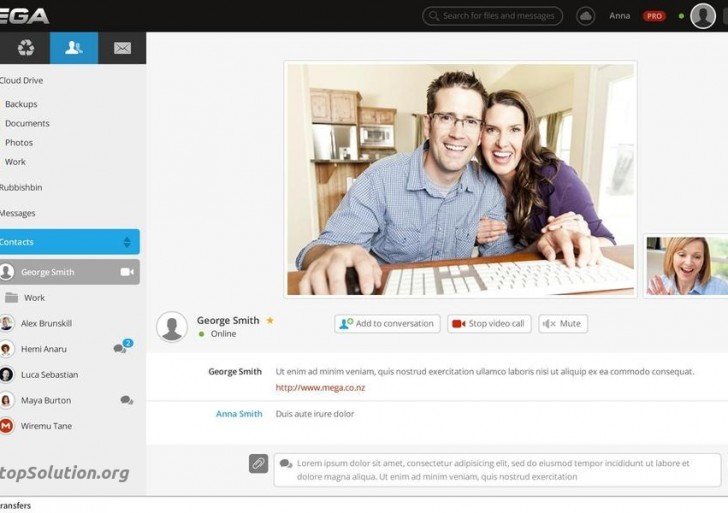728x513 pixels.
Task: Click George Smith's avatar in contact list
Action: 6,272
